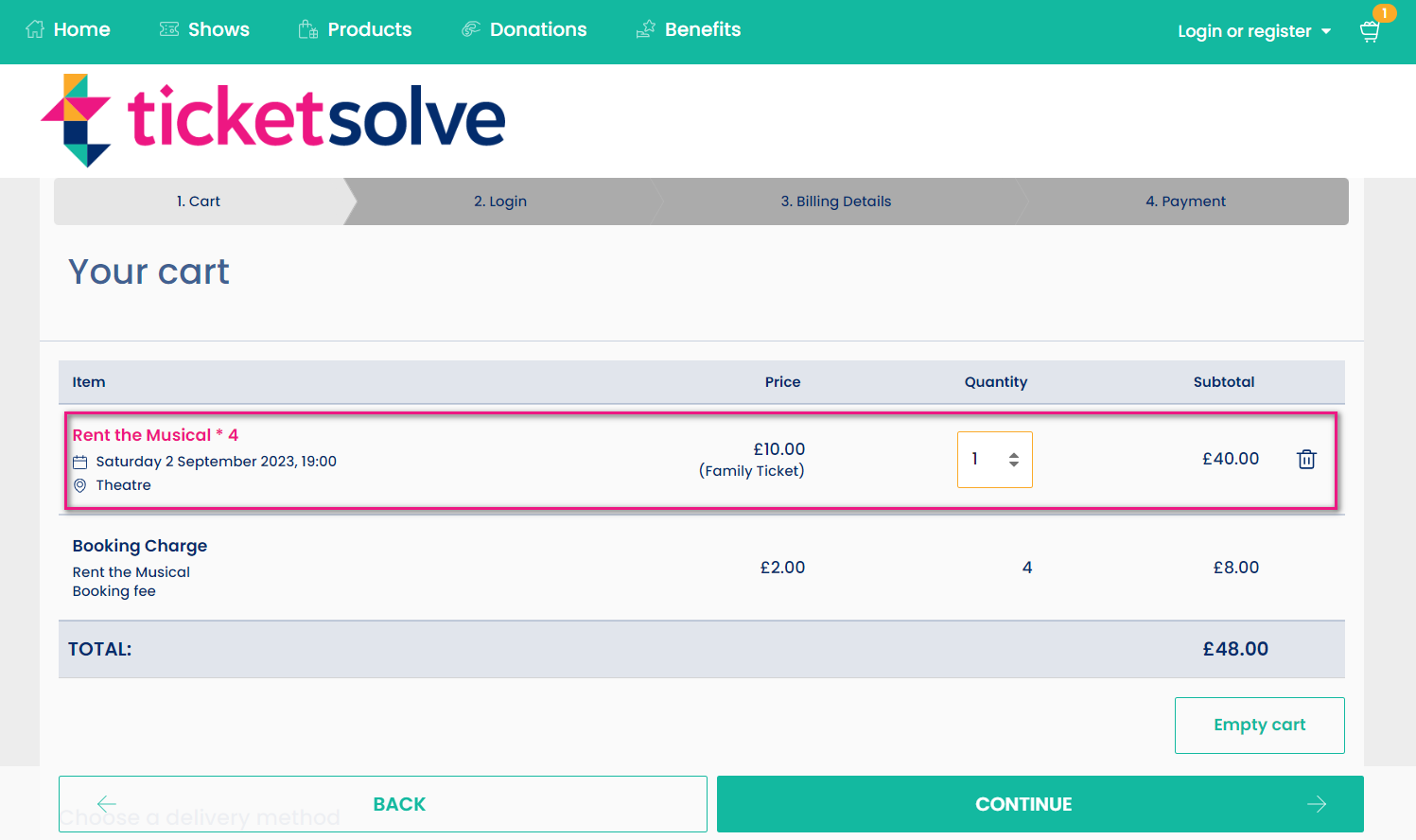Click the calendar icon beside the show date
Image resolution: width=1416 pixels, height=840 pixels.
coord(79,461)
